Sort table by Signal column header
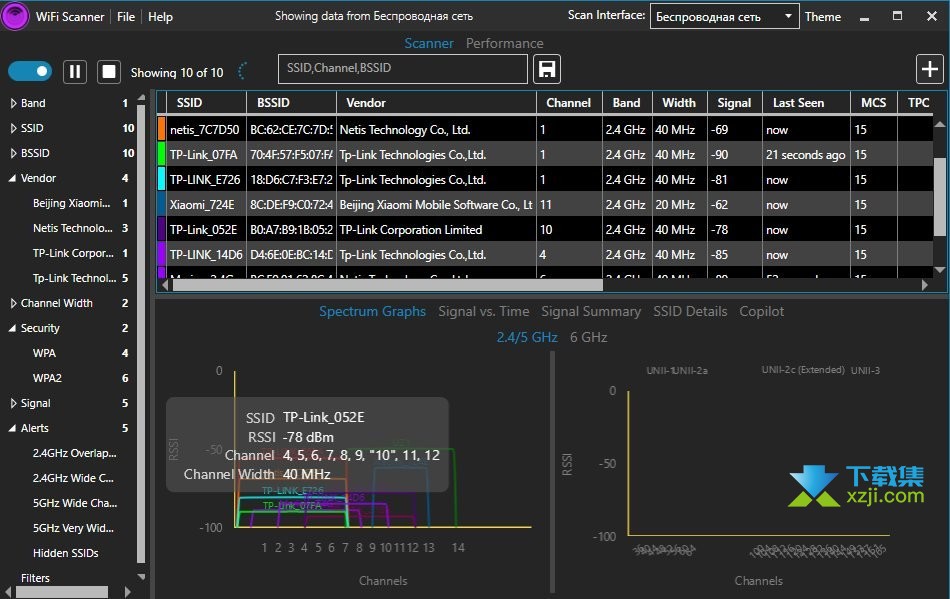This screenshot has height=599, width=950. pyautogui.click(x=734, y=103)
